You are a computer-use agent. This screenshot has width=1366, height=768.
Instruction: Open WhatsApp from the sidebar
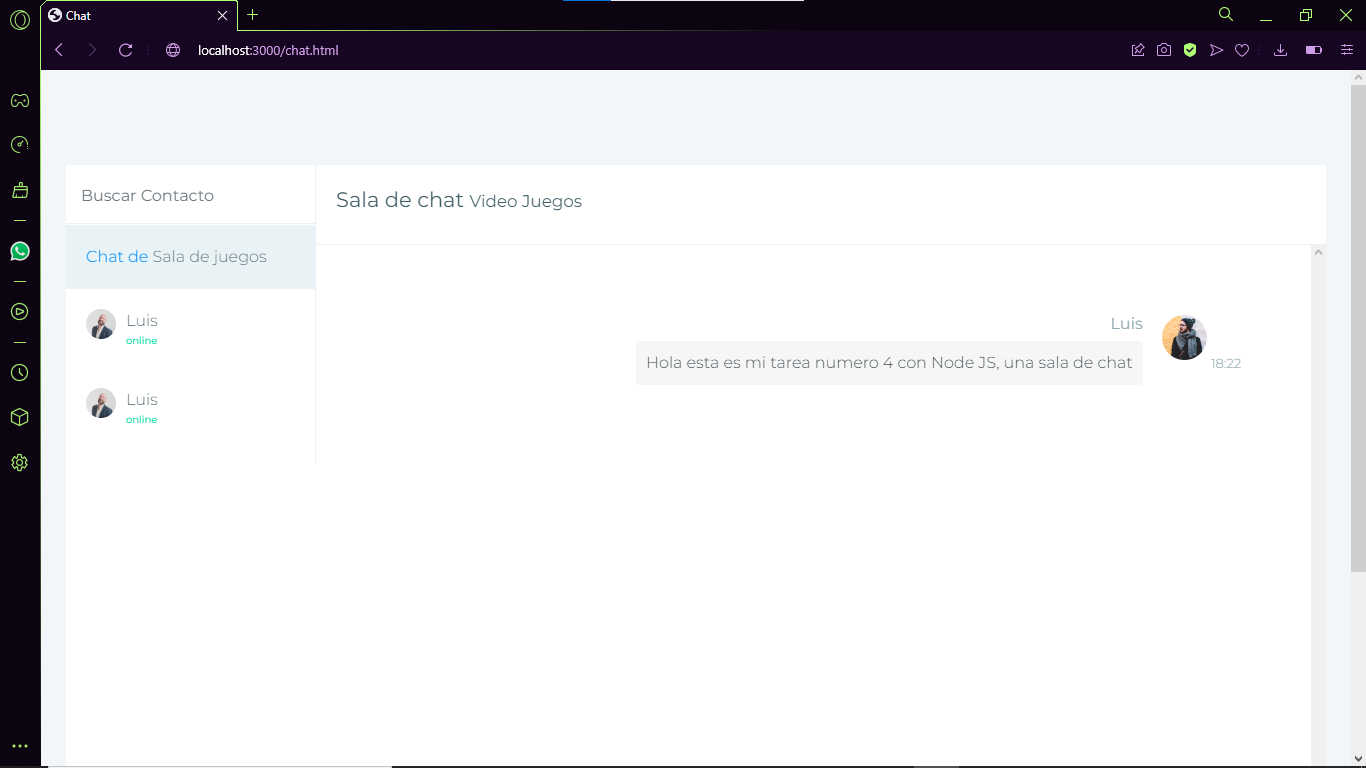coord(20,251)
